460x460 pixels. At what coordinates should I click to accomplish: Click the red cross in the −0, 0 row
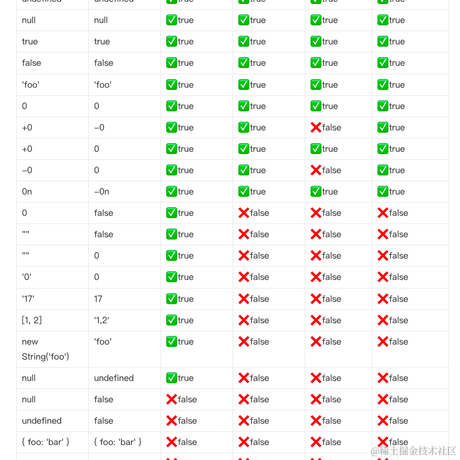[x=316, y=170]
